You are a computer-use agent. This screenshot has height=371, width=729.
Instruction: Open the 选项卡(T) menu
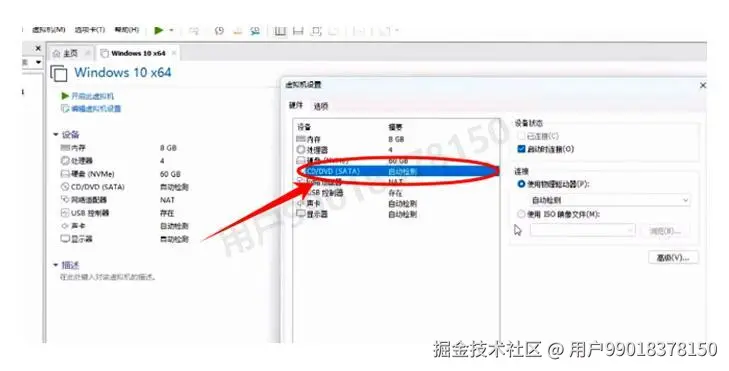coord(90,30)
